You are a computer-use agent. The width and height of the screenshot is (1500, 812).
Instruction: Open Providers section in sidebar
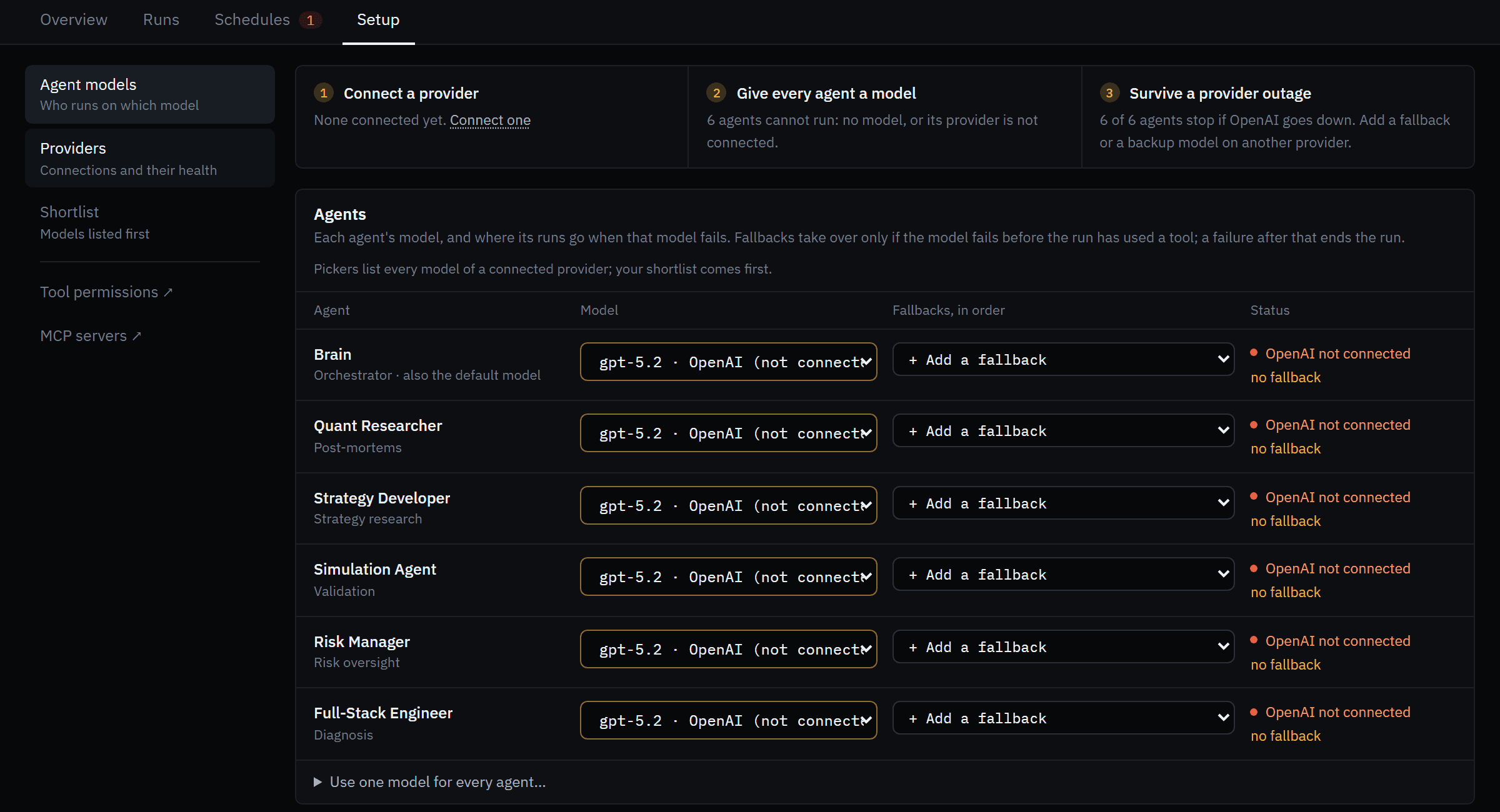(150, 159)
